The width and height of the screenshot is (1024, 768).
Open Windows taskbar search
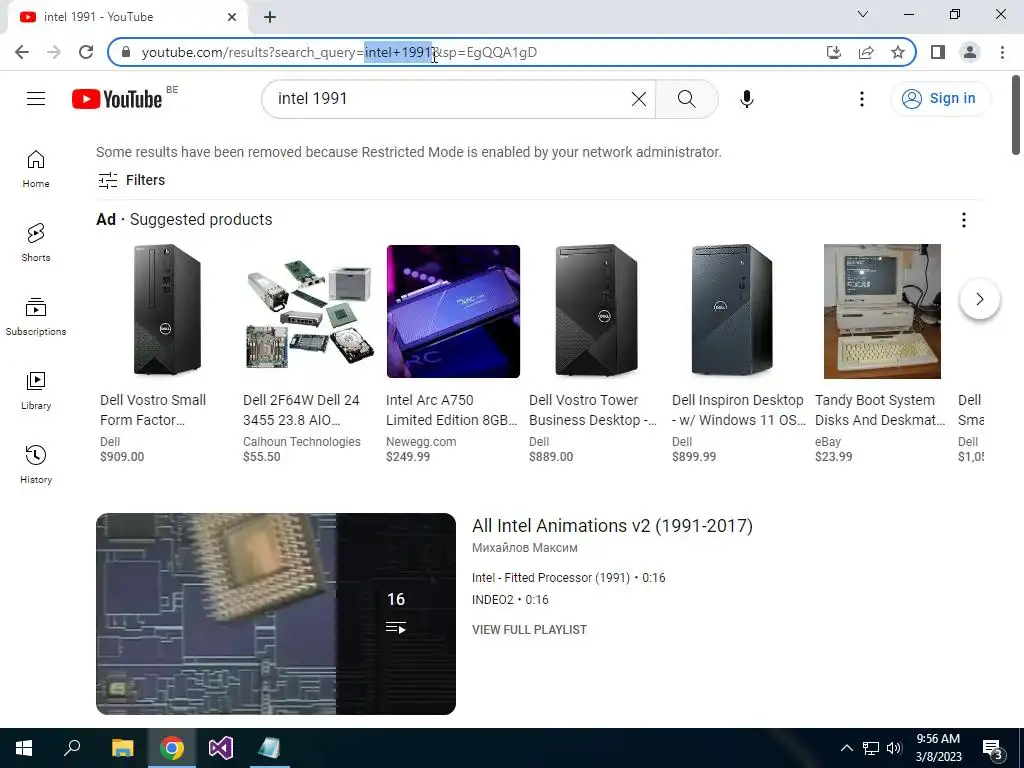72,748
